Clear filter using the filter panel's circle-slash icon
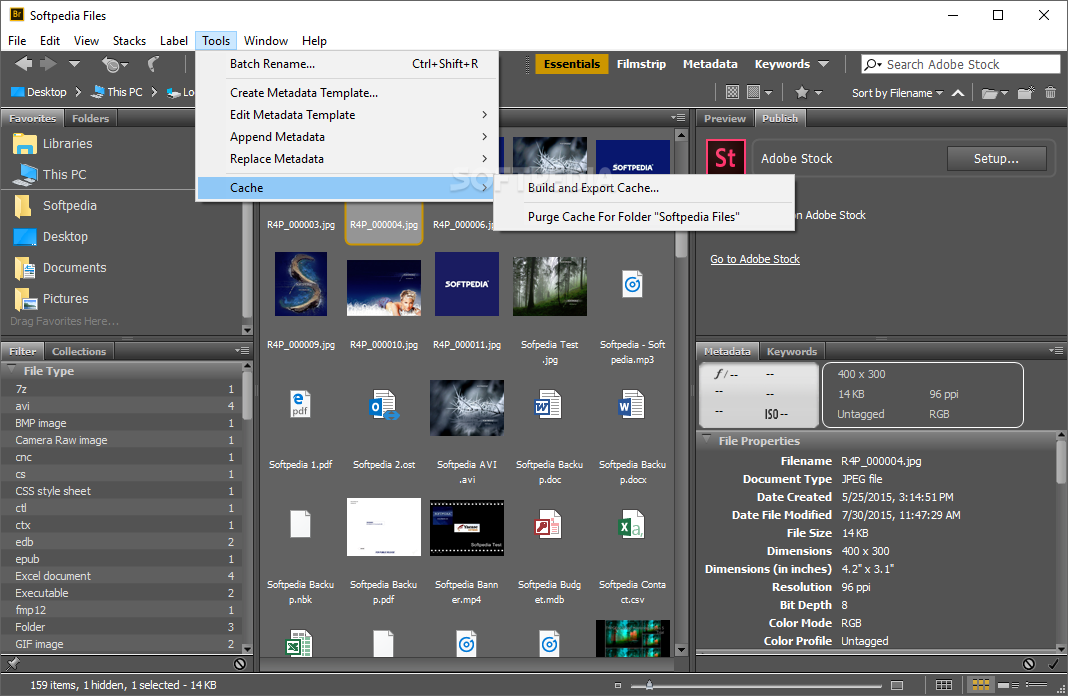Image resolution: width=1068 pixels, height=696 pixels. coord(240,663)
